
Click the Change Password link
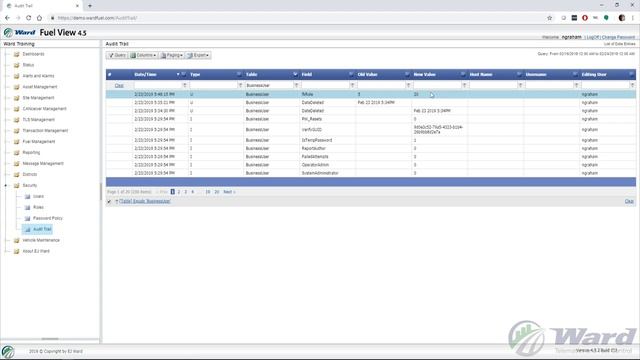tap(618, 37)
